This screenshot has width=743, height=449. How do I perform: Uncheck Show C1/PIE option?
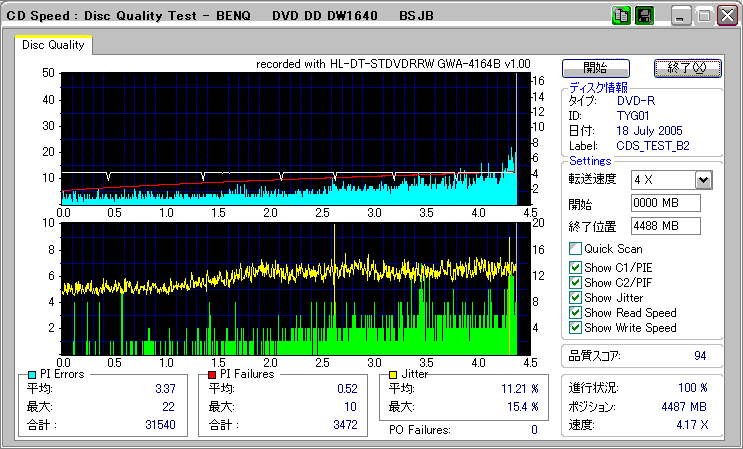(575, 267)
